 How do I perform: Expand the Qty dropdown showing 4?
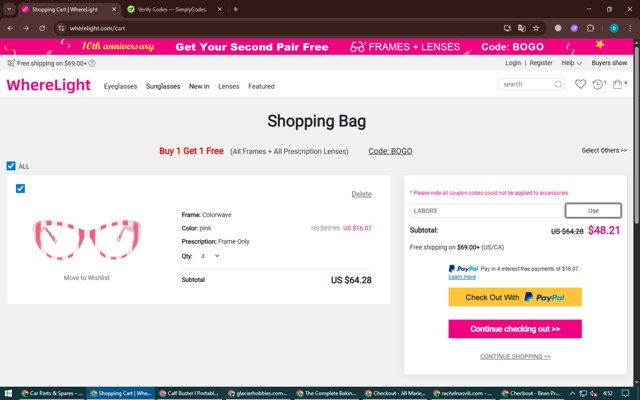coord(210,256)
